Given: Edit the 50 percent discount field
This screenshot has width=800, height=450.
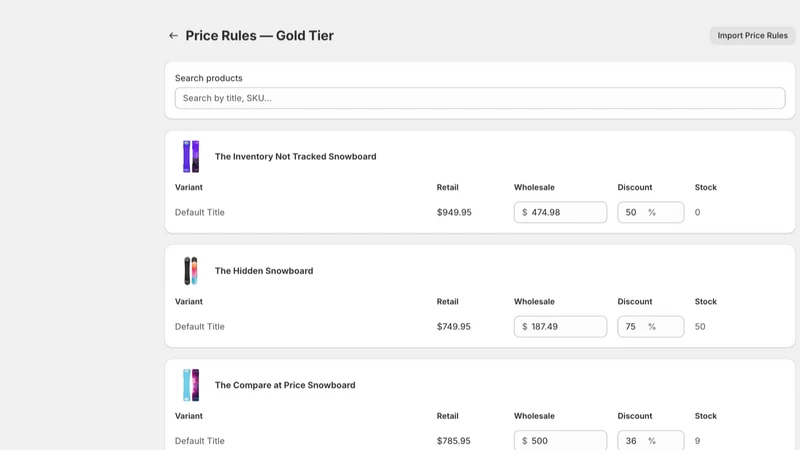Looking at the screenshot, I should point(651,212).
